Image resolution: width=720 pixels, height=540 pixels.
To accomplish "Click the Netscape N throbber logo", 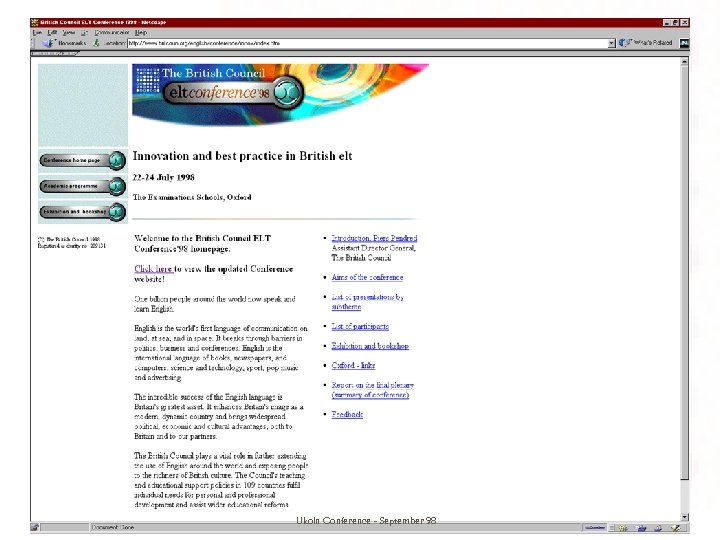I will tap(684, 43).
